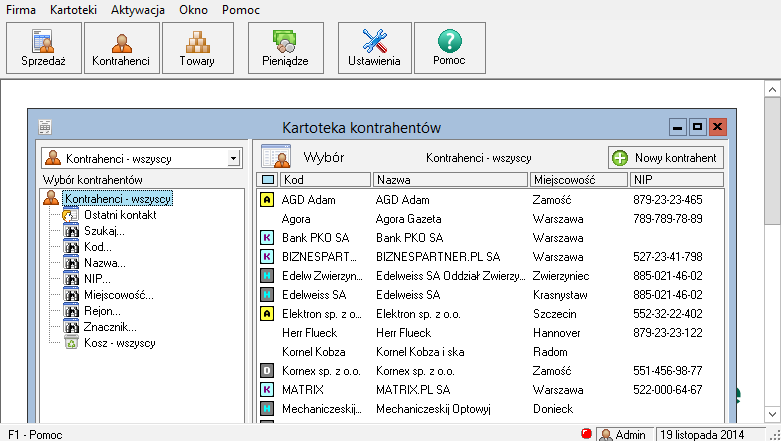Screen dimensions: 781x441
Task: Sort by the Miejscowość column header
Action: (579, 179)
